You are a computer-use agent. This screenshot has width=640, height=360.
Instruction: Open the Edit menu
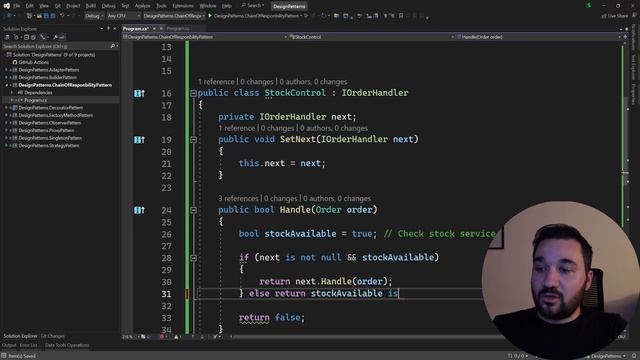click(x=29, y=6)
